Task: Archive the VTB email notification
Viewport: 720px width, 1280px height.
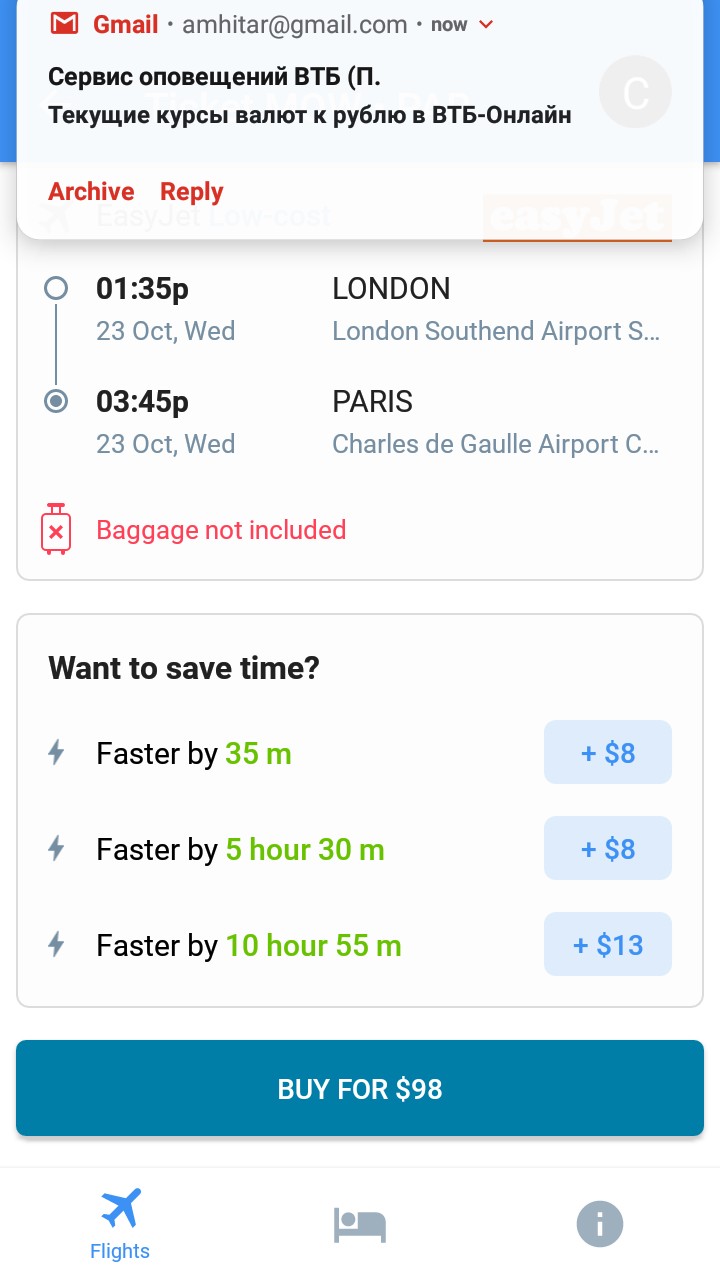Action: pyautogui.click(x=91, y=191)
